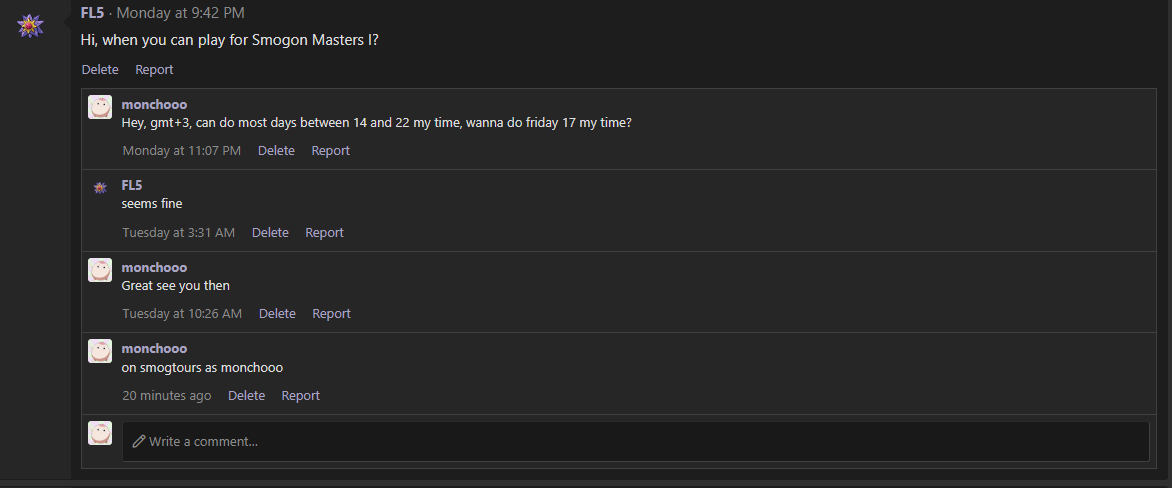1172x488 pixels.
Task: Click the avatar beside the comment box
Action: 100,433
